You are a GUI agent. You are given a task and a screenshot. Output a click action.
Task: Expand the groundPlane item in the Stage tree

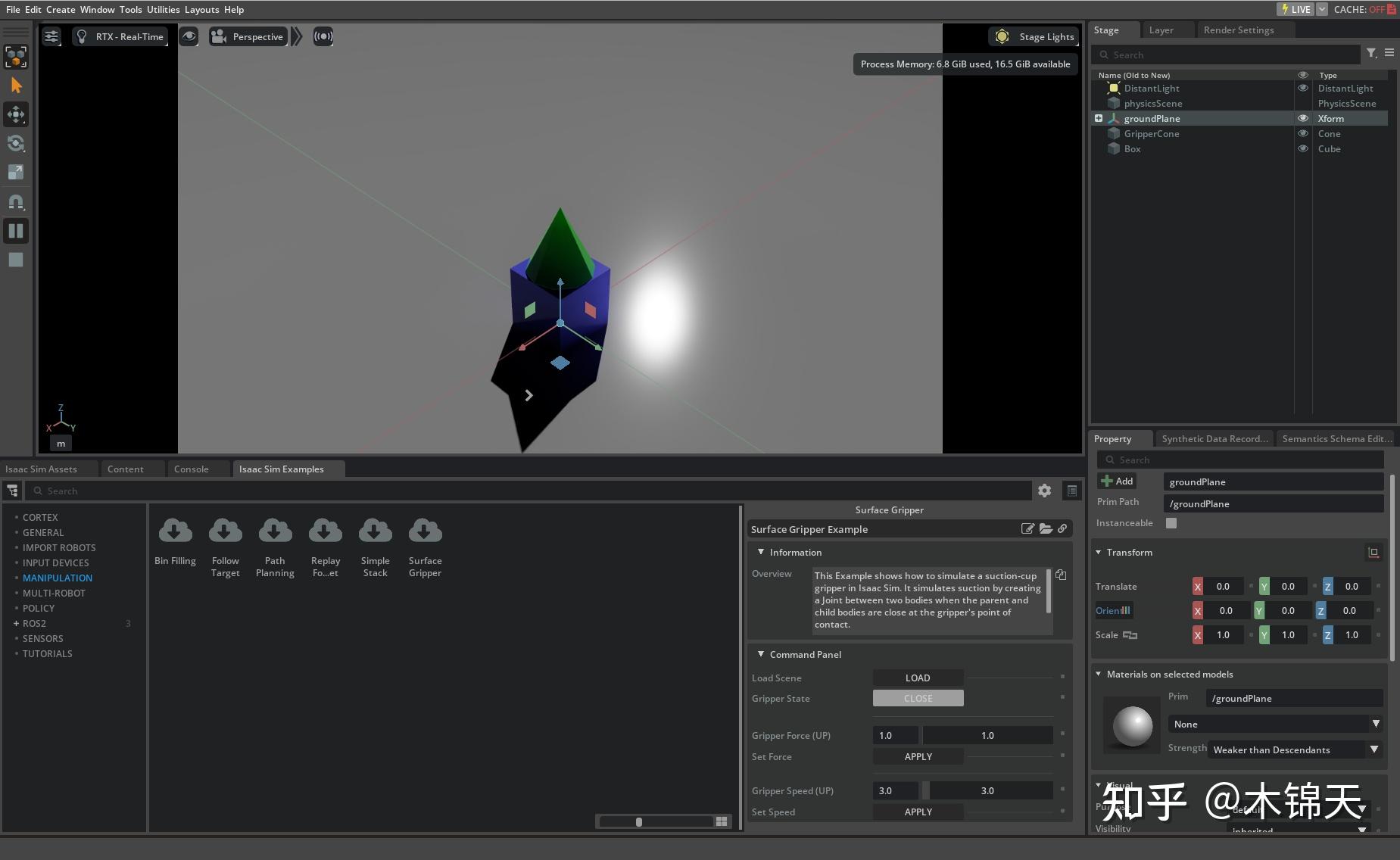(1099, 118)
